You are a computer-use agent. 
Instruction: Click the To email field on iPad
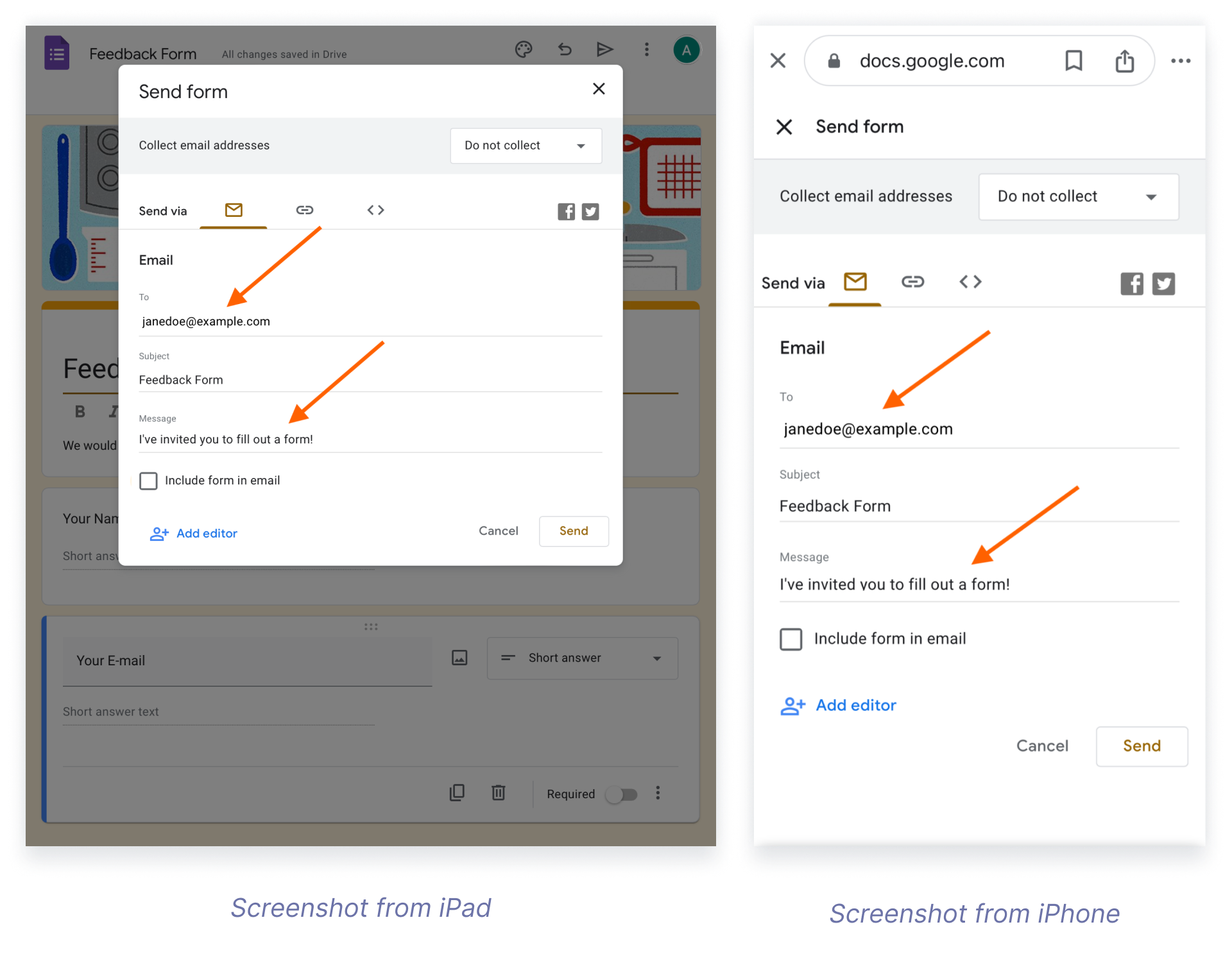(370, 321)
